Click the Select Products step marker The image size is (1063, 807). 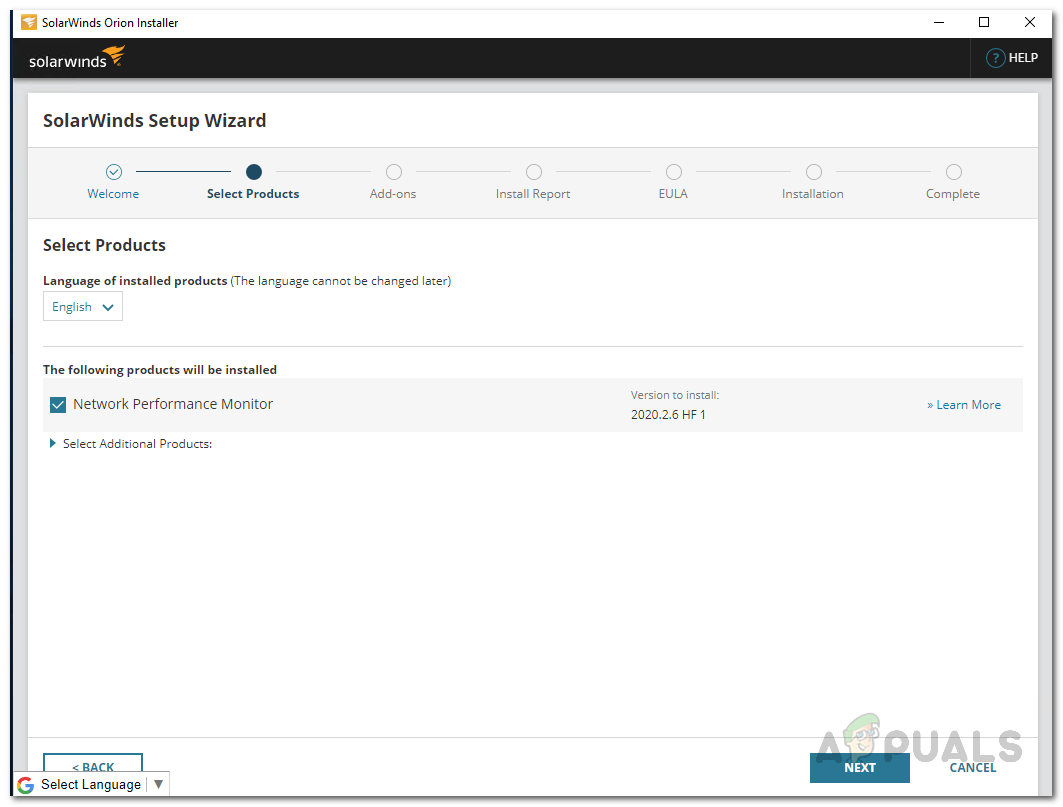254,172
